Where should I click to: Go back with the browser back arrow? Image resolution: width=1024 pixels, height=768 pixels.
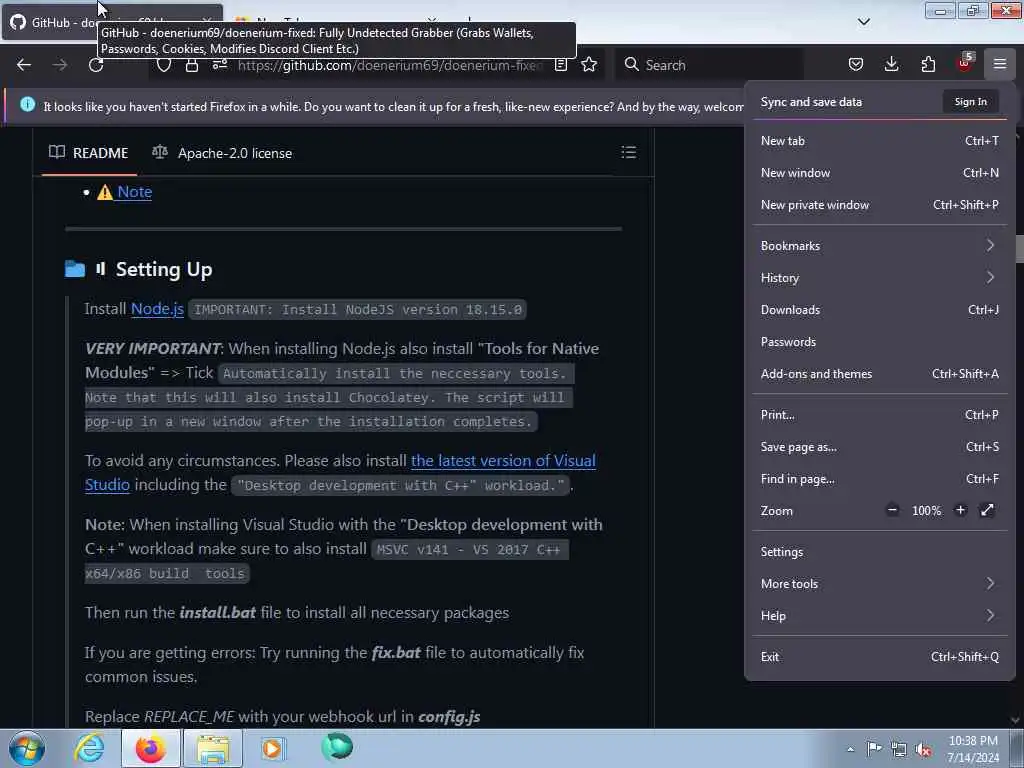[24, 65]
